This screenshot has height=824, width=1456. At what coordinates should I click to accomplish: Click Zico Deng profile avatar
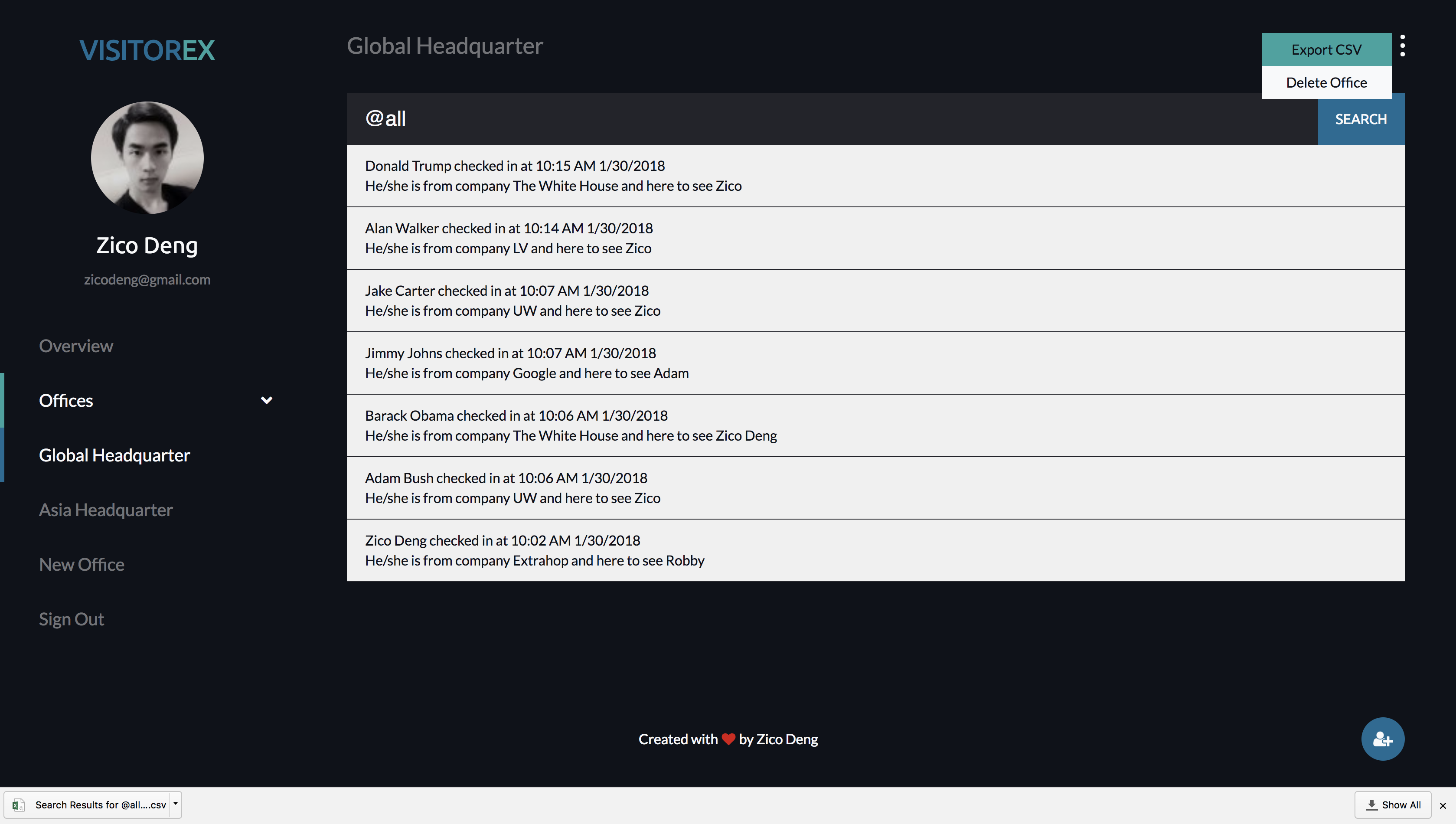point(147,158)
